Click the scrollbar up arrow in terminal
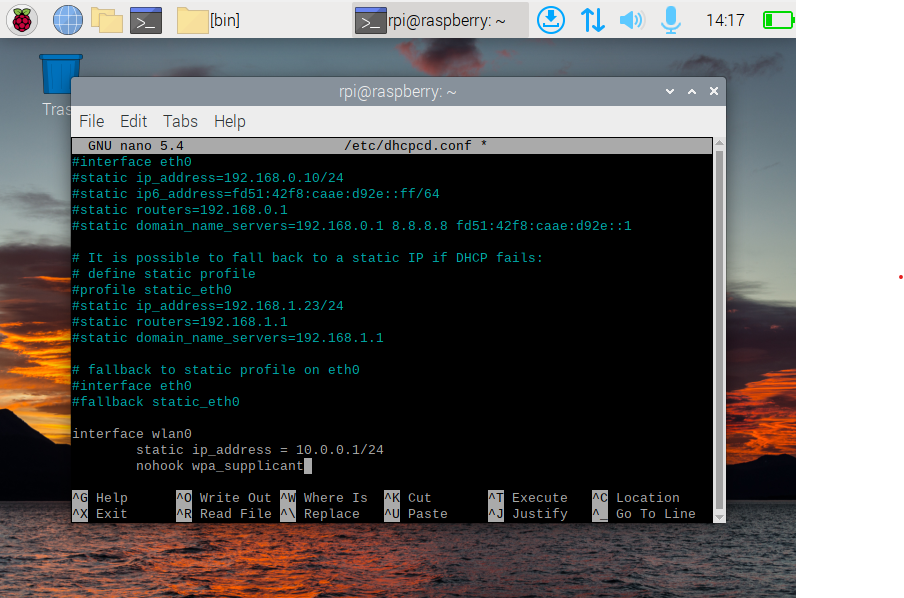 (x=719, y=142)
